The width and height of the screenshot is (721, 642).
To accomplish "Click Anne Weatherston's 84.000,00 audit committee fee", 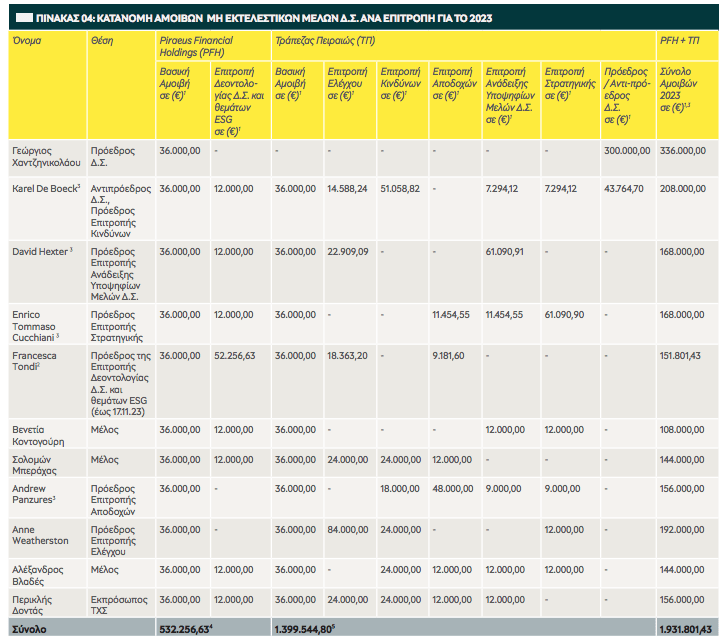I will [346, 529].
